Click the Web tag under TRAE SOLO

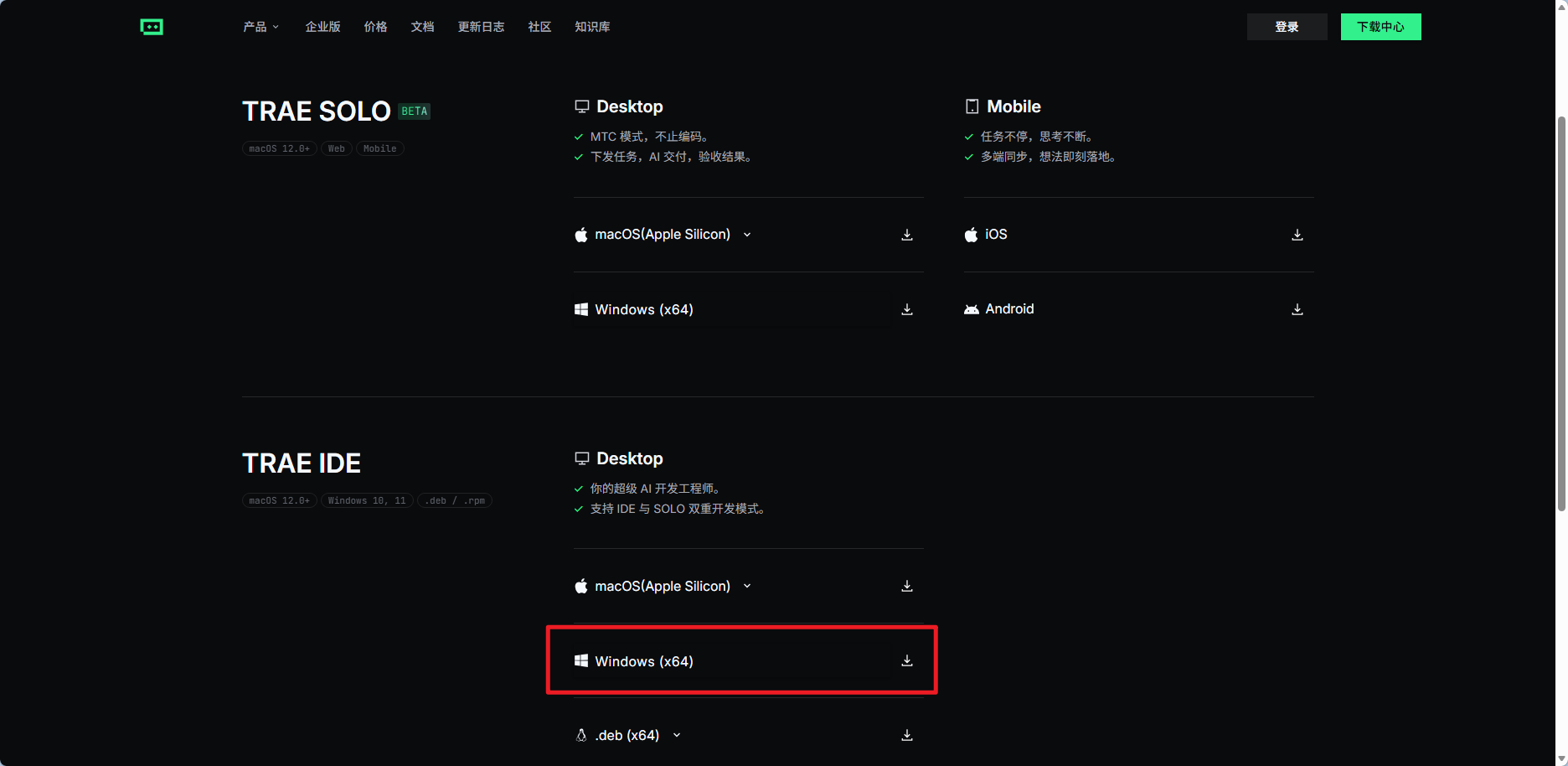pos(336,148)
